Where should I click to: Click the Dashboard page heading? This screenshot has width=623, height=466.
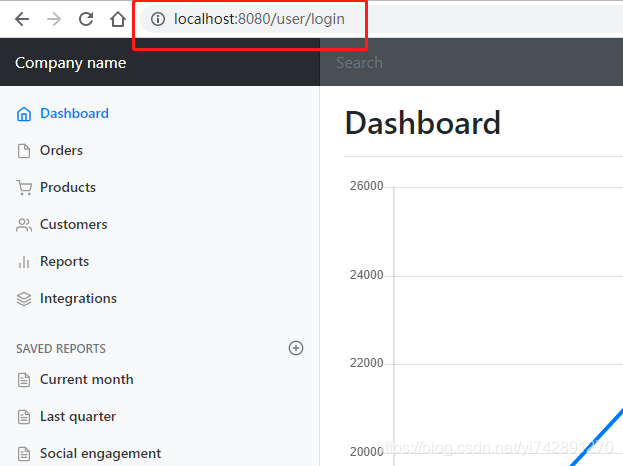coord(423,123)
